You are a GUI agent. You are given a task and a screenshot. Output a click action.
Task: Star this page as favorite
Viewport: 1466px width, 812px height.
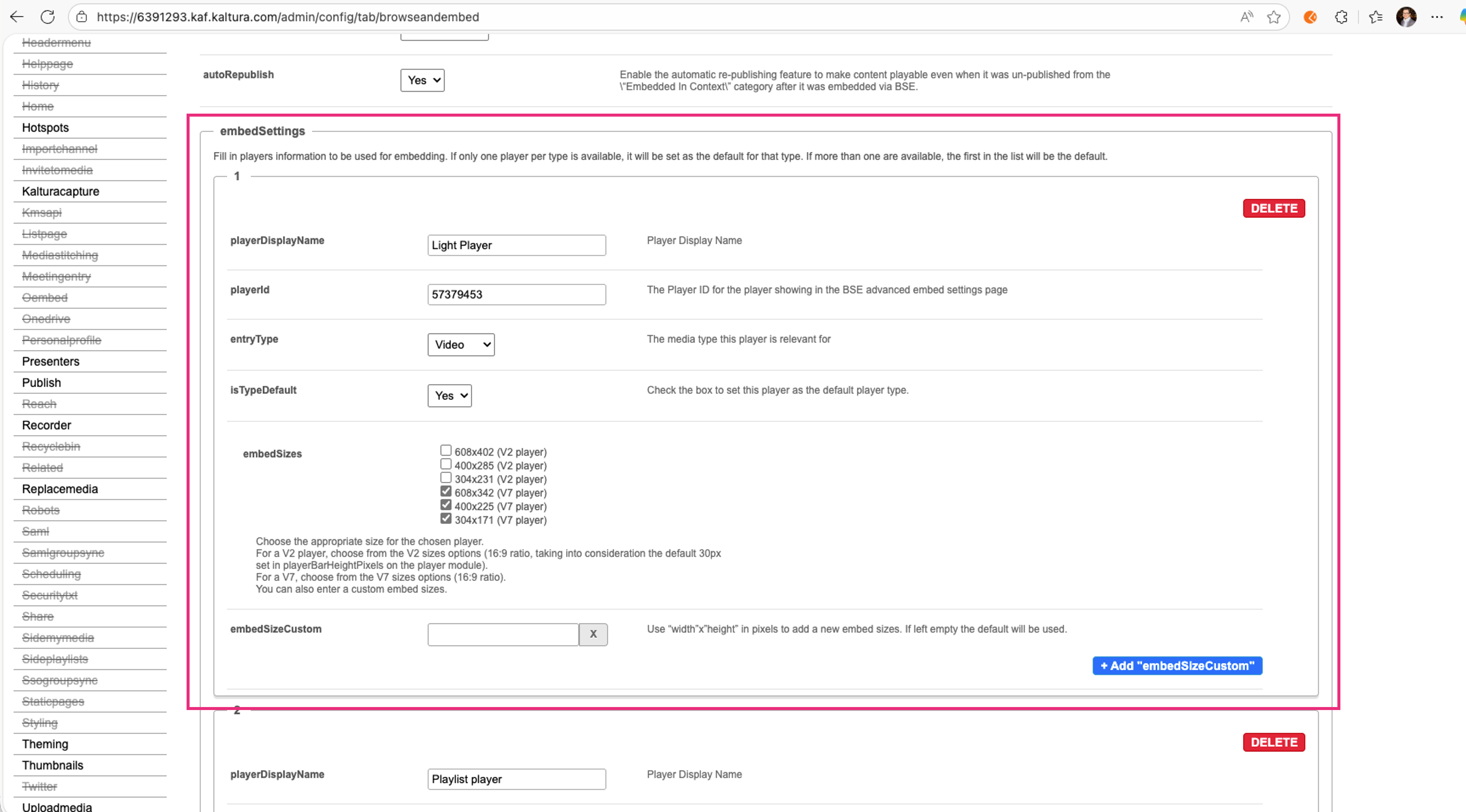1274,17
